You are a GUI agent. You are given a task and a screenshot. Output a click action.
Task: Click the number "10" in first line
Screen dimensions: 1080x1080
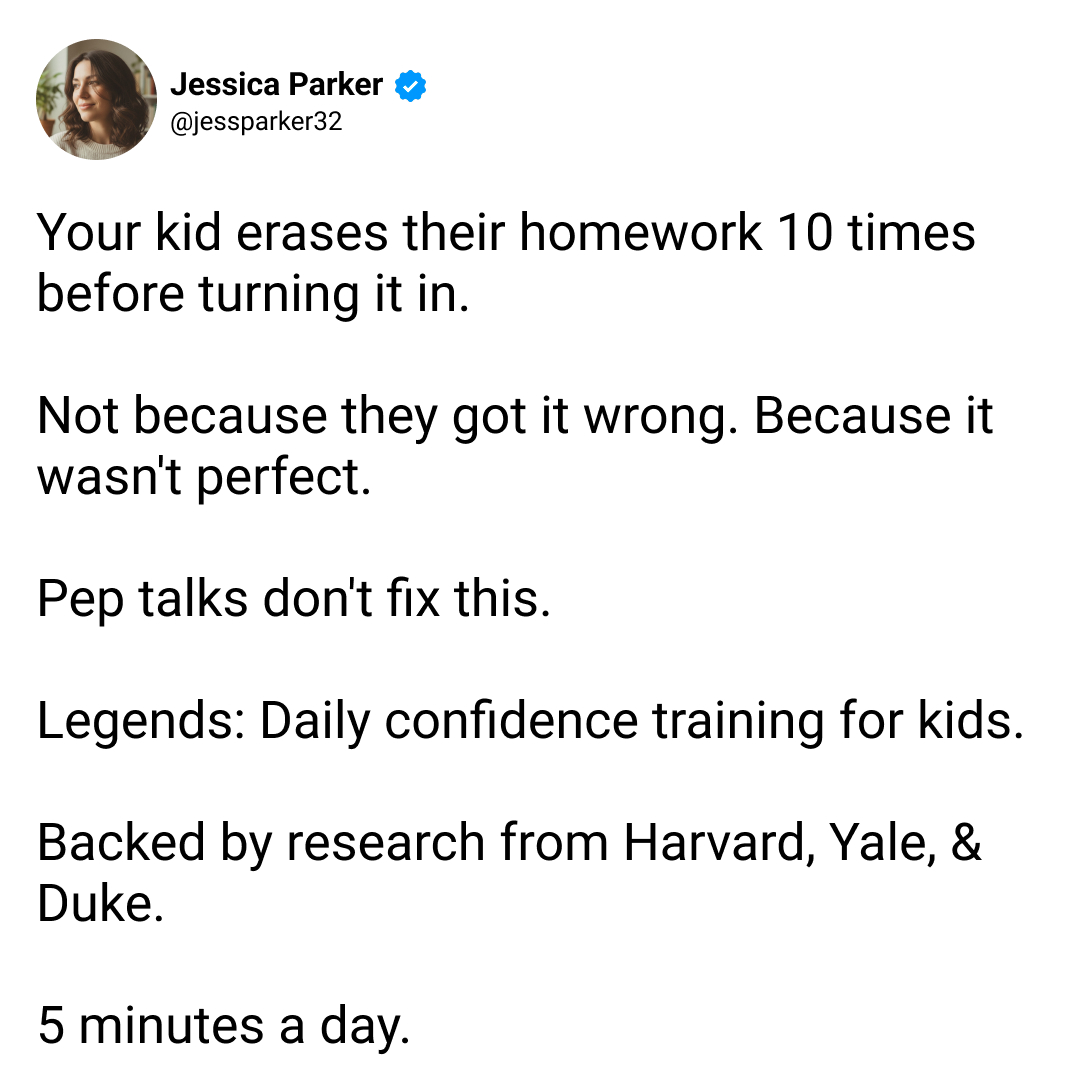click(x=804, y=232)
